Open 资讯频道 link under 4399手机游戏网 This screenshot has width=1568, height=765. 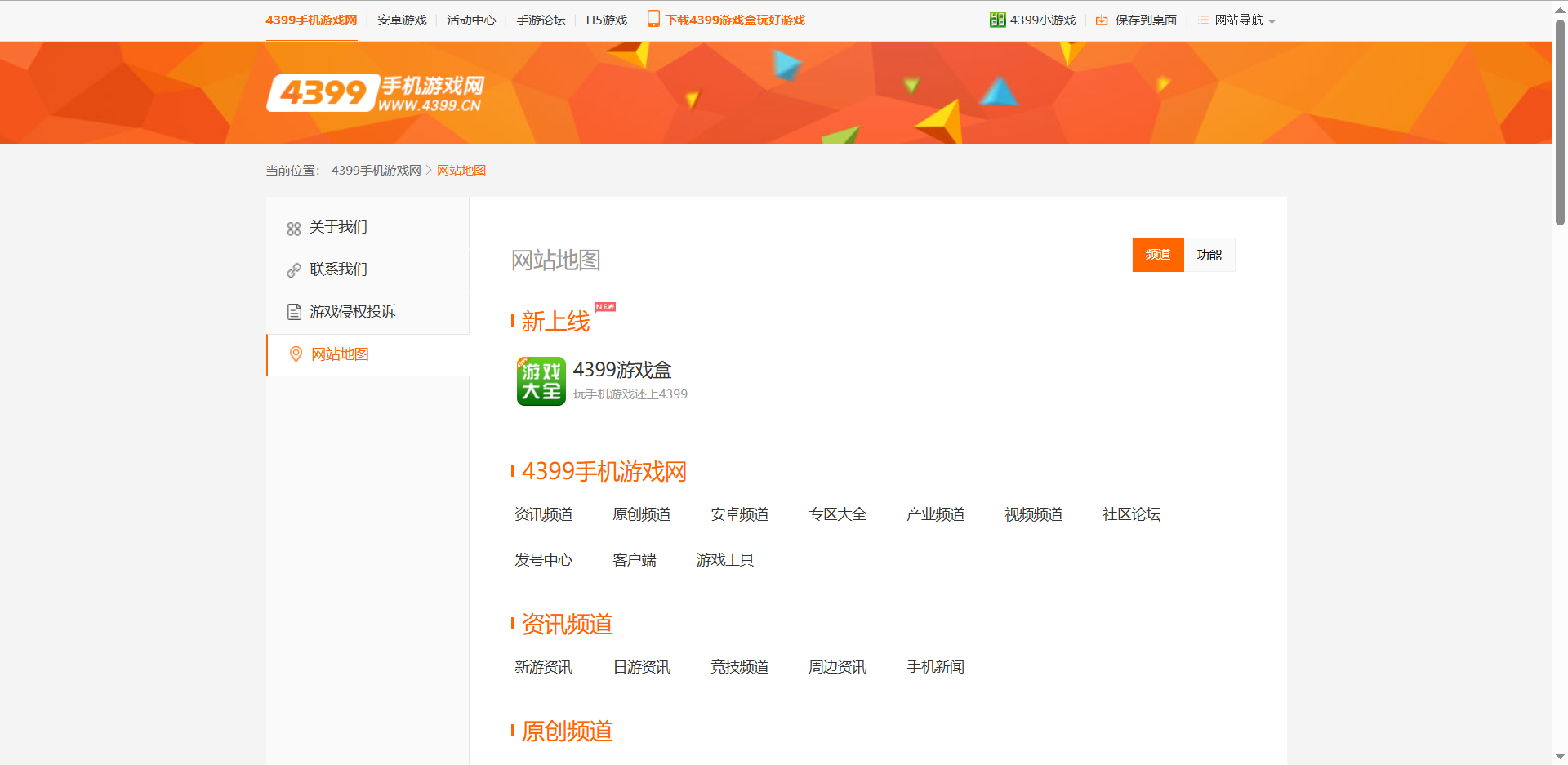[544, 514]
